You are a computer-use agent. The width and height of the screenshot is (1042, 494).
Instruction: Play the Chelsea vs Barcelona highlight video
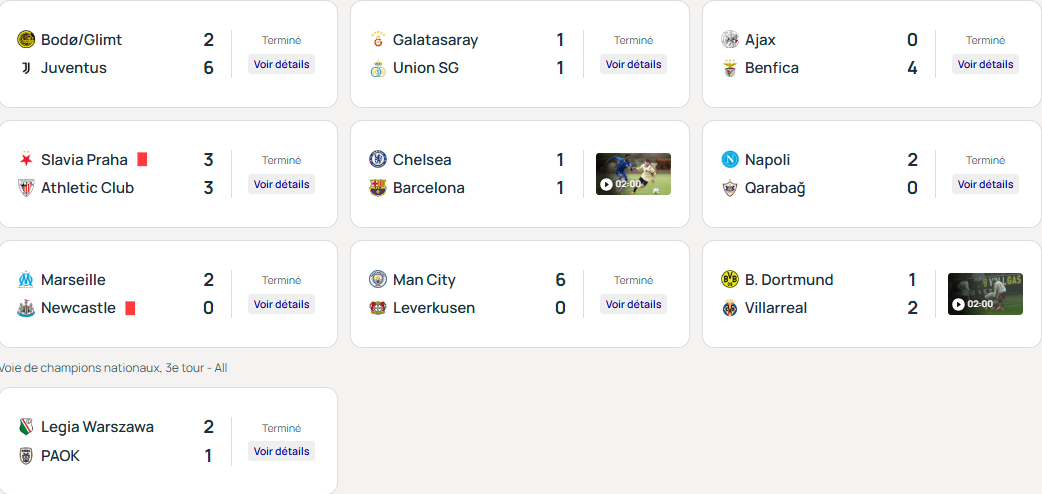click(633, 174)
